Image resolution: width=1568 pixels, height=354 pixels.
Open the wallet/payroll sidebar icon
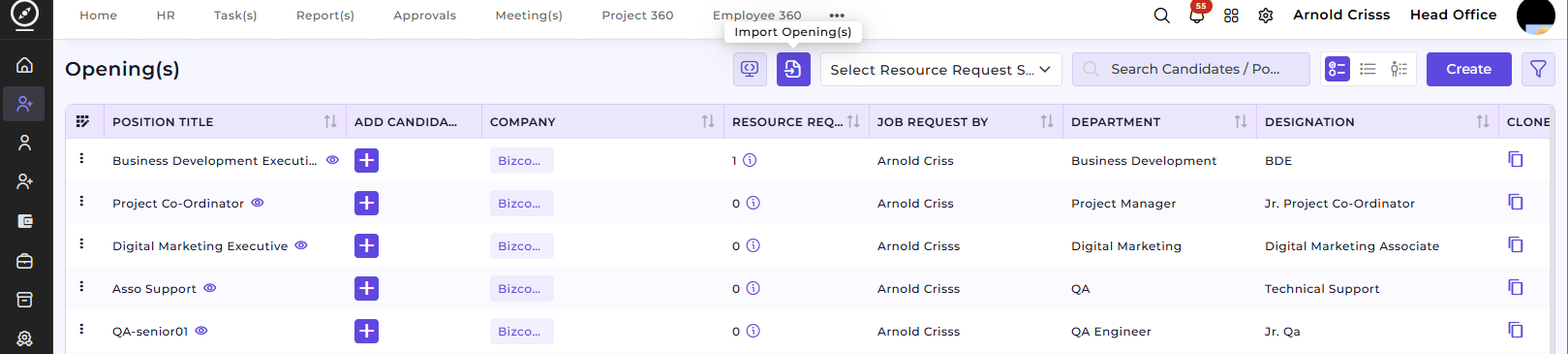click(x=25, y=221)
